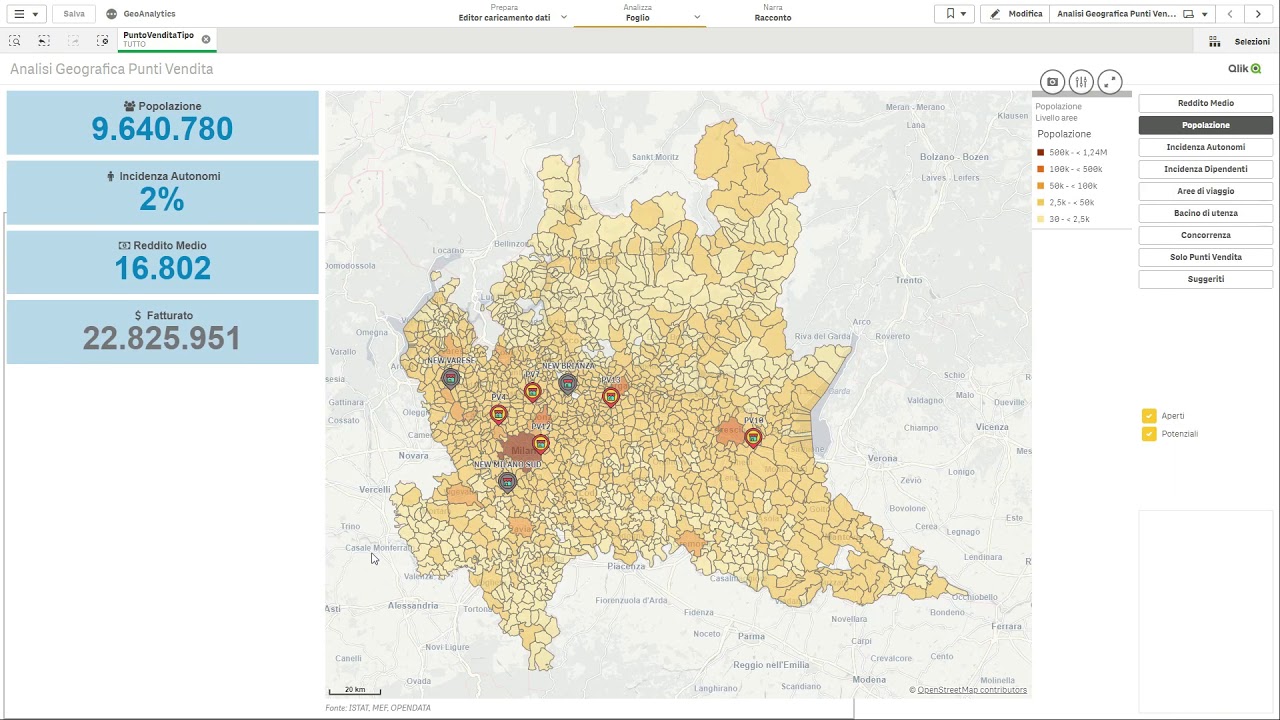Viewport: 1280px width, 720px height.
Task: Click the NEW BRIANZA store marker
Action: 568,384
